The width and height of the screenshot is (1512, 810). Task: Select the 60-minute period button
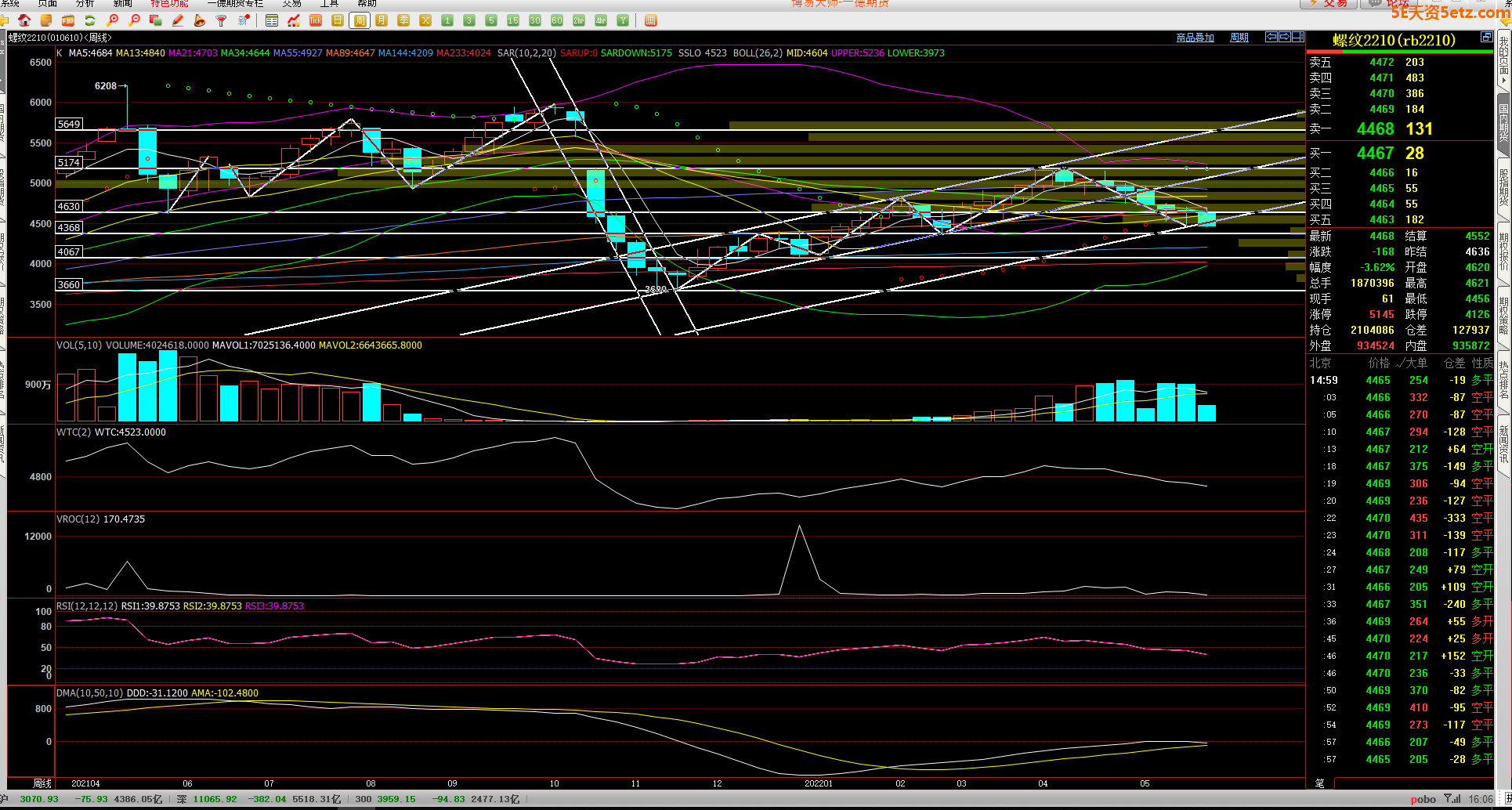point(557,20)
